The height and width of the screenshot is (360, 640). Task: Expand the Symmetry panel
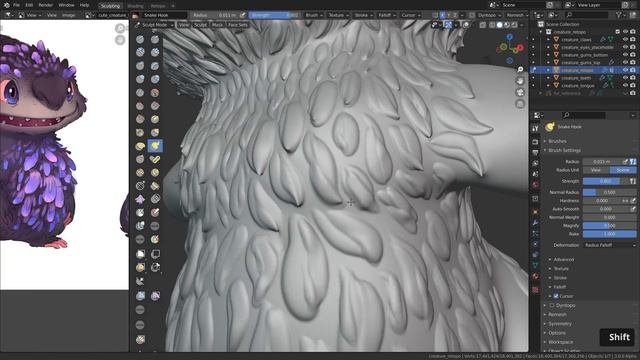click(x=560, y=324)
